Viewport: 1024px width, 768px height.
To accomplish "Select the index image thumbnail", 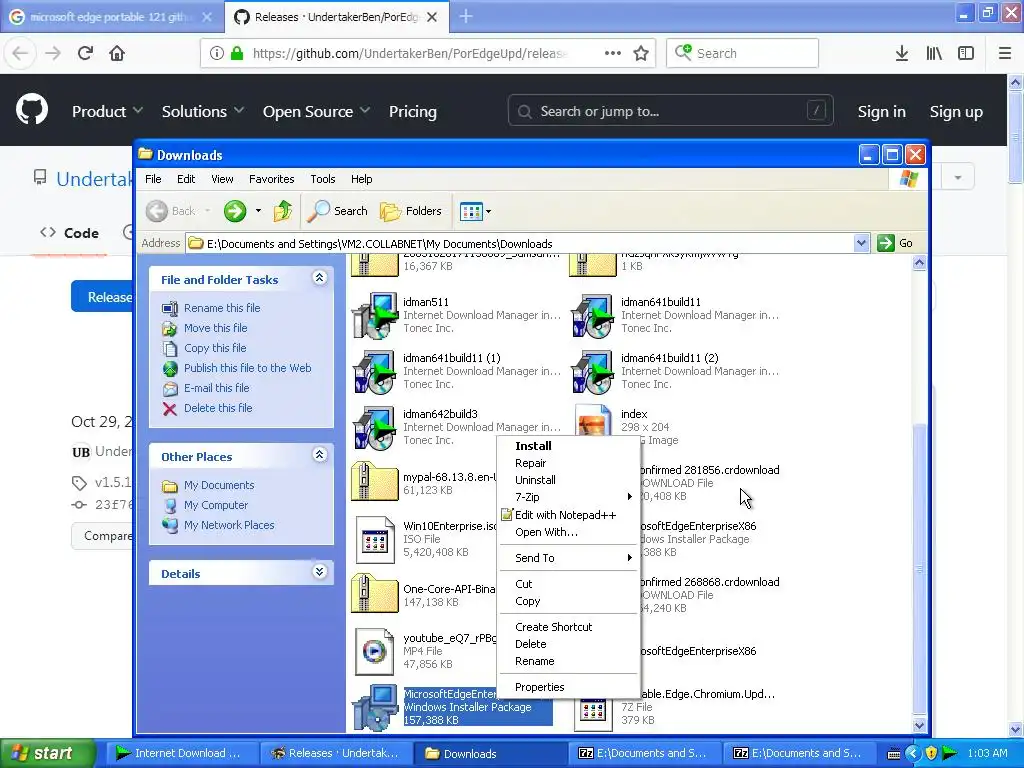I will [593, 421].
